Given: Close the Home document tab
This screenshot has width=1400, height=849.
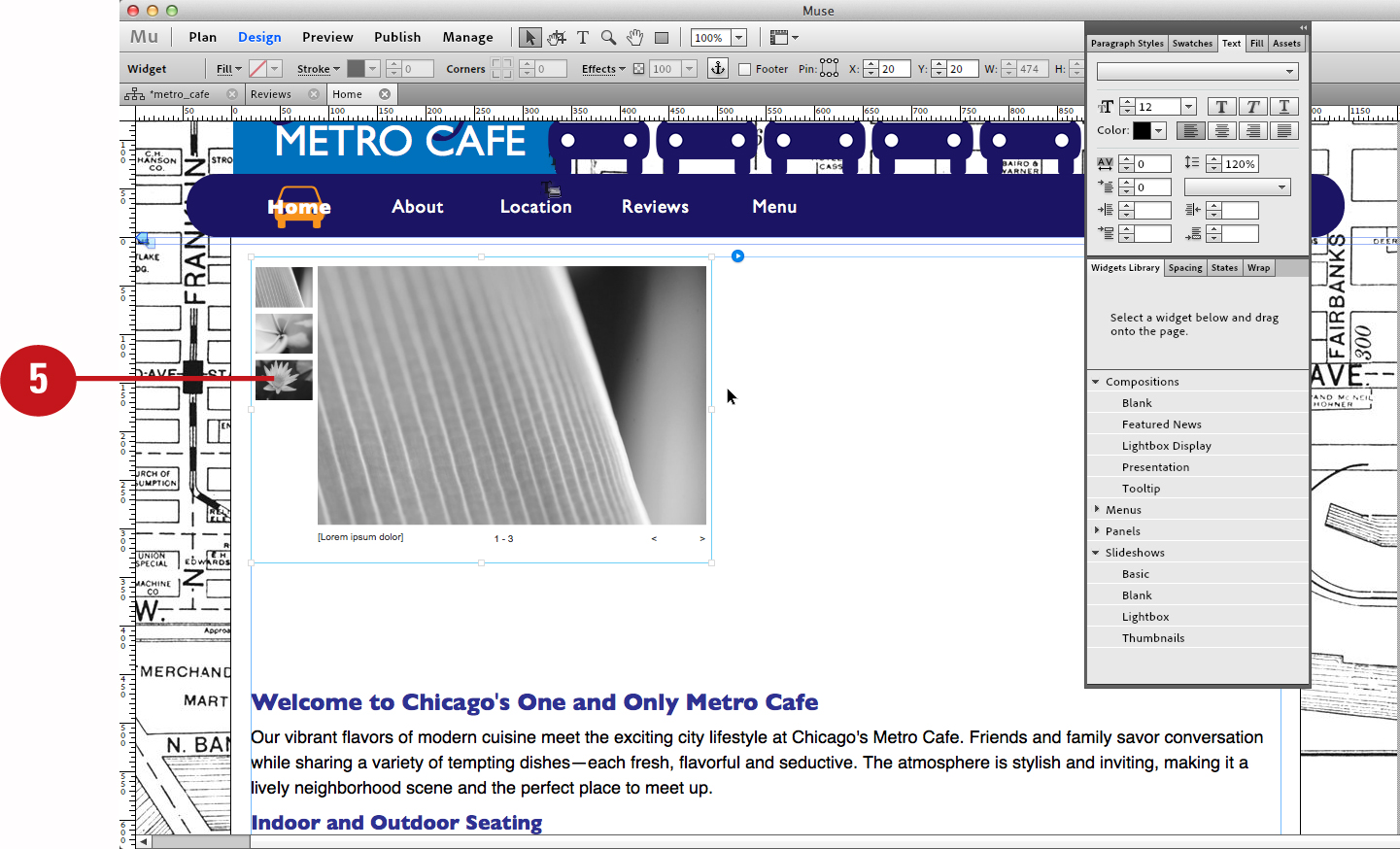Looking at the screenshot, I should 385,94.
